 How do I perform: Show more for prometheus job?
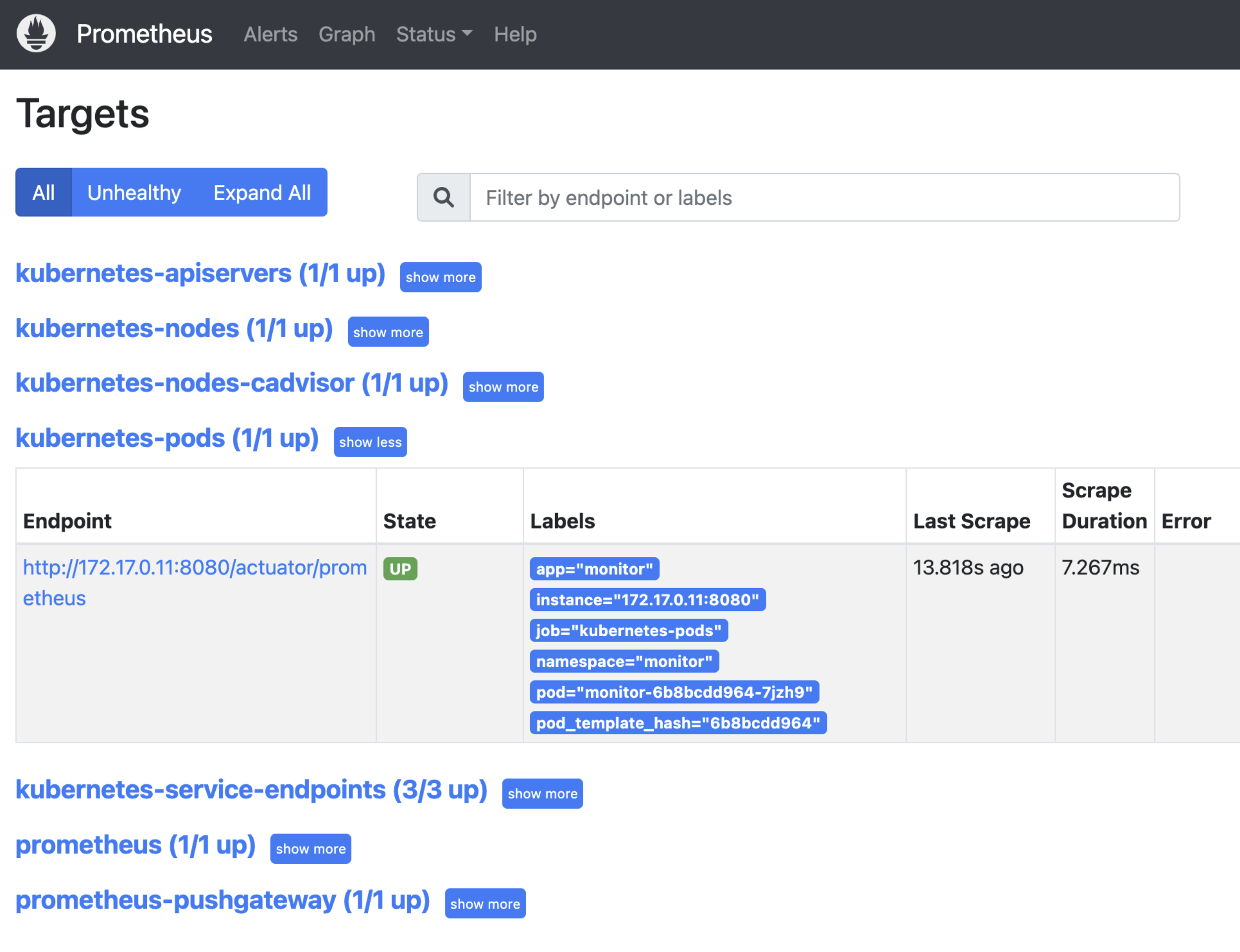tap(310, 849)
